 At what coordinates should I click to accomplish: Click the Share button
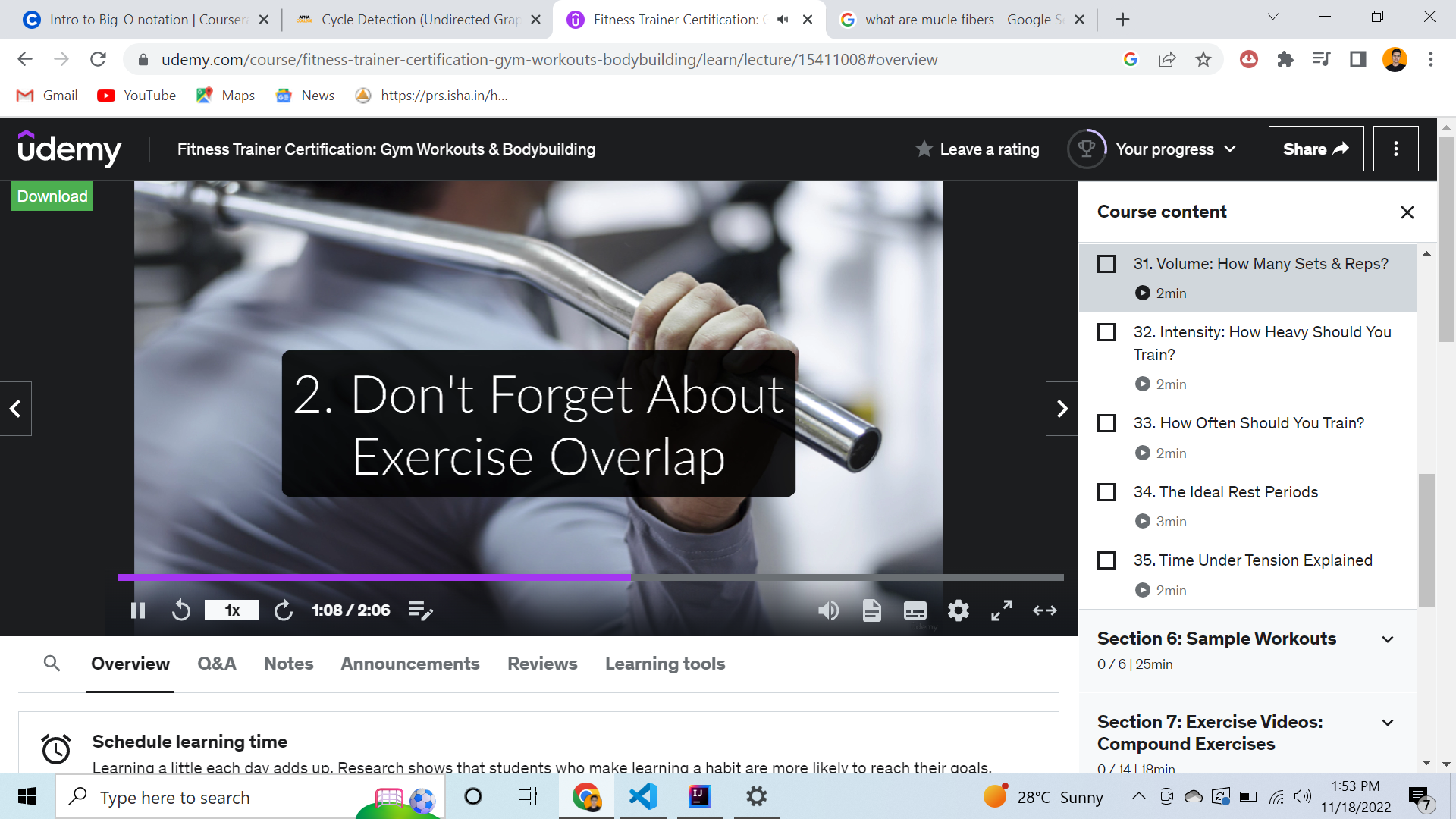point(1315,149)
